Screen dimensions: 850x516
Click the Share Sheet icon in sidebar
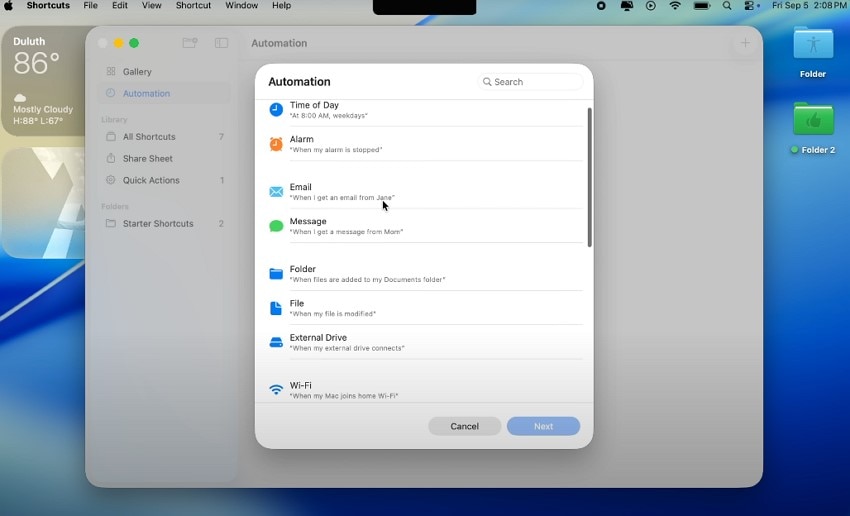[111, 158]
